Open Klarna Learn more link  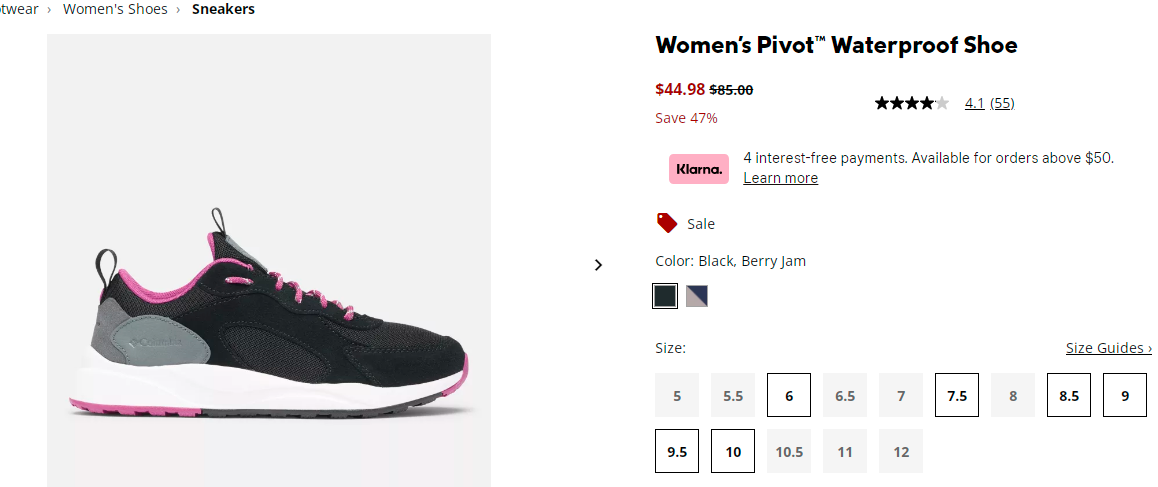(781, 178)
